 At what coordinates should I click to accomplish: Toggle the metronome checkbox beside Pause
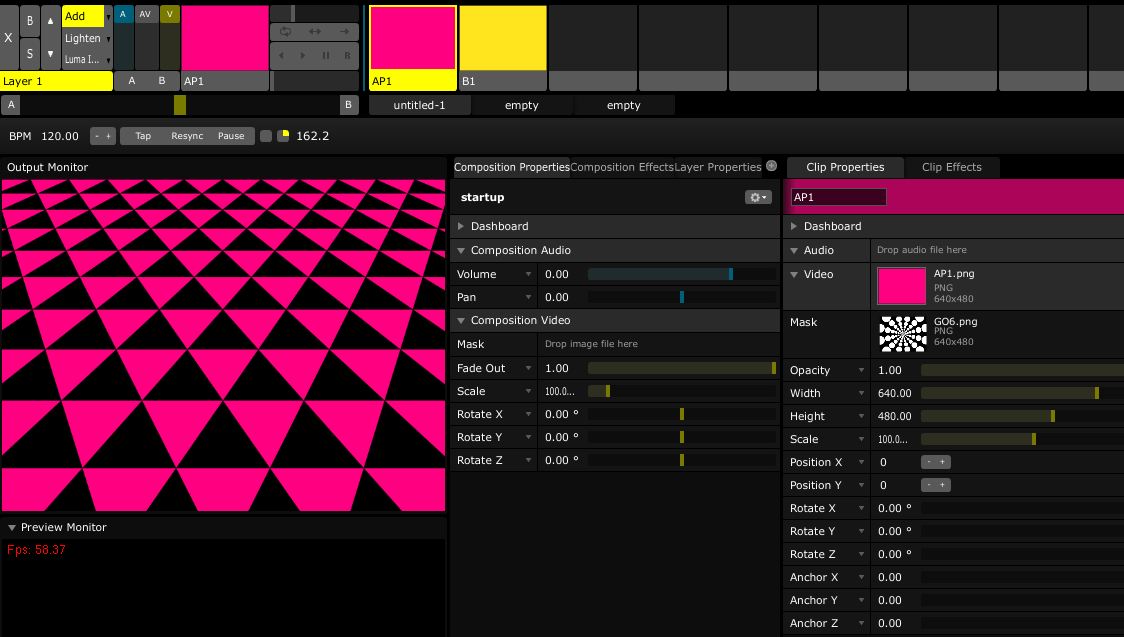266,136
